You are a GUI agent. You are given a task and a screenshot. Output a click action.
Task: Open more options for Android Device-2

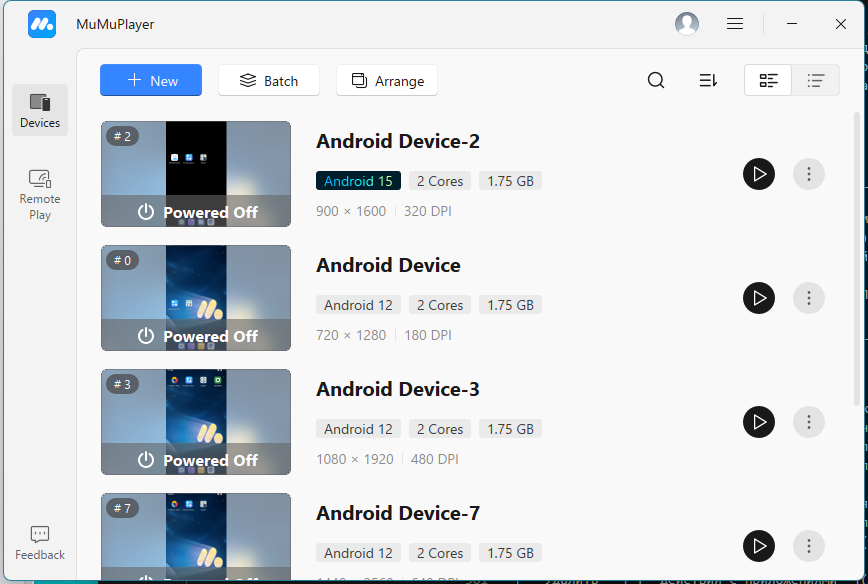(x=809, y=174)
